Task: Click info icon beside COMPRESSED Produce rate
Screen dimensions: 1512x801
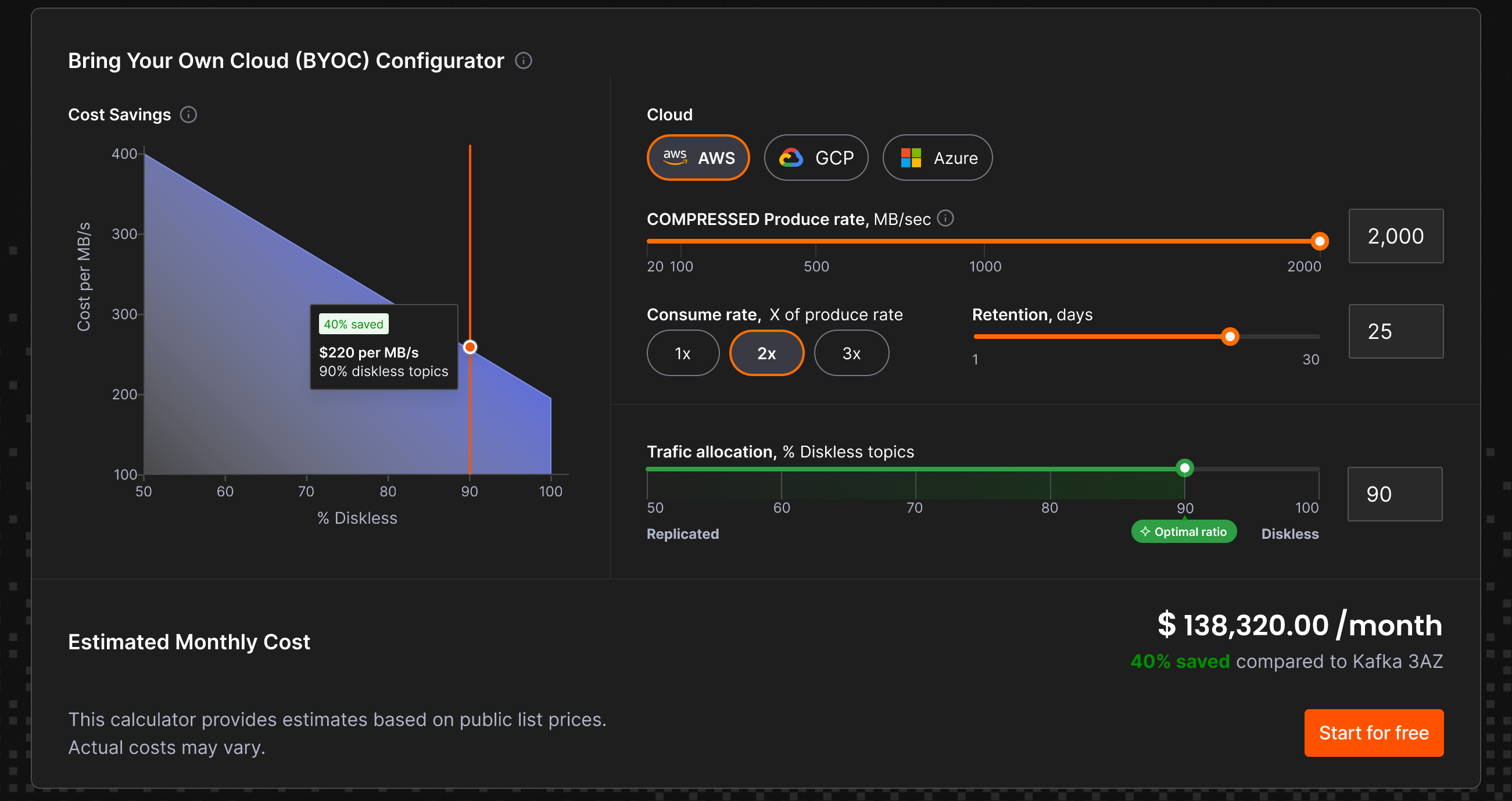Action: pos(945,219)
